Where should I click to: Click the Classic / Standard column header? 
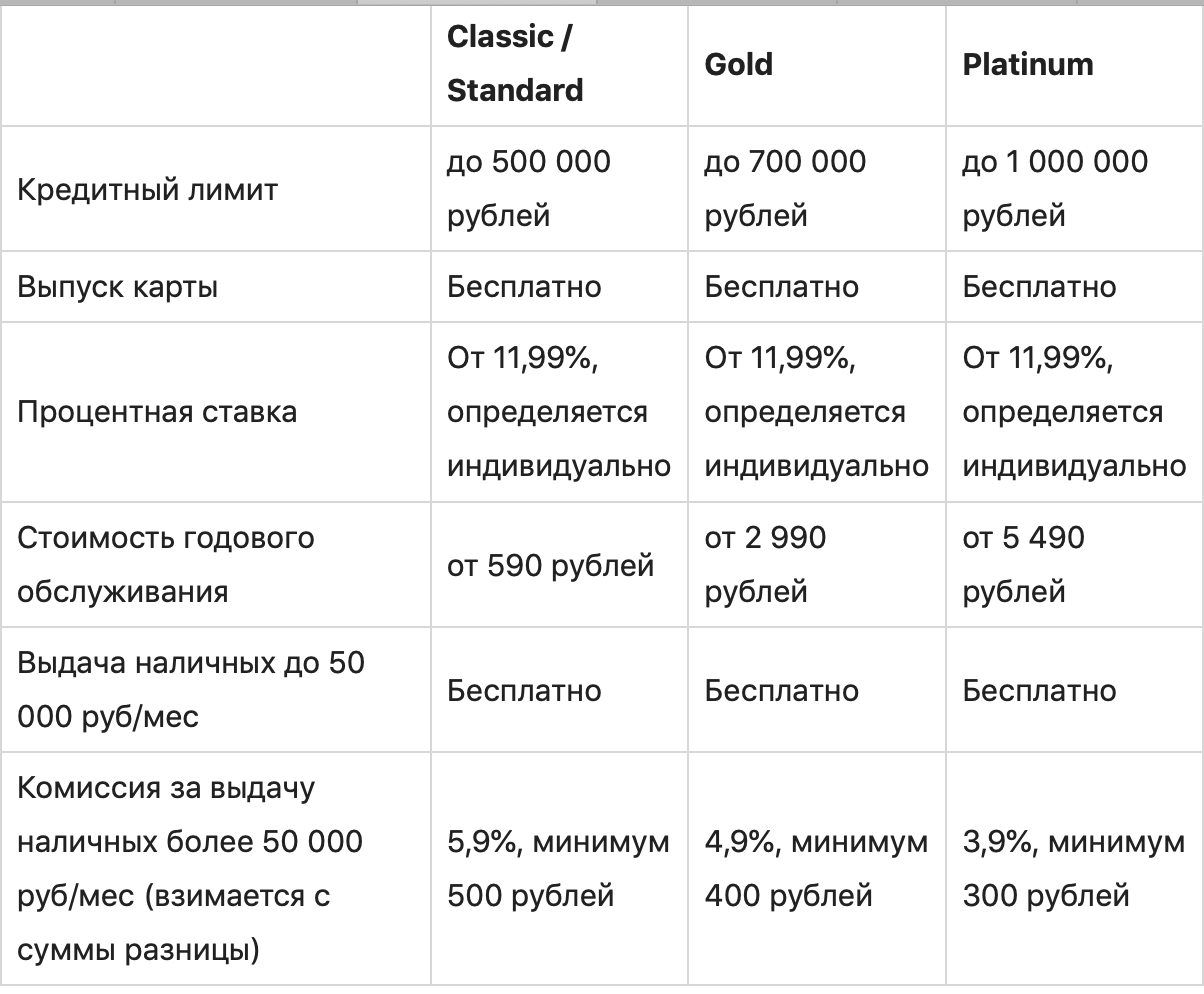tap(515, 64)
